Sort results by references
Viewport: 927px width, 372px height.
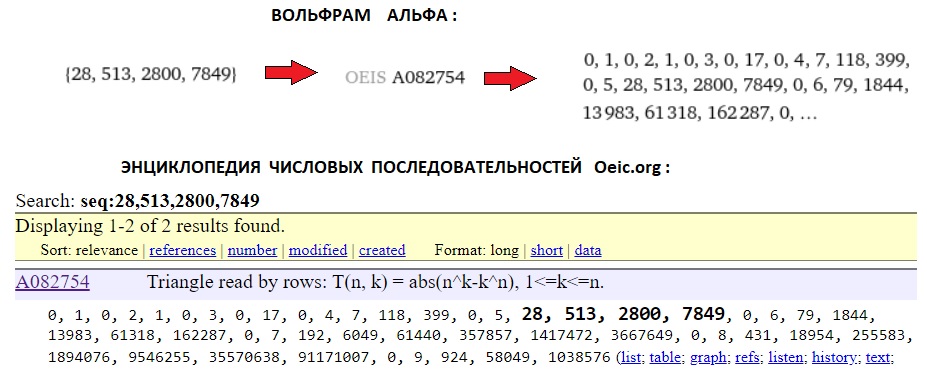coord(183,250)
